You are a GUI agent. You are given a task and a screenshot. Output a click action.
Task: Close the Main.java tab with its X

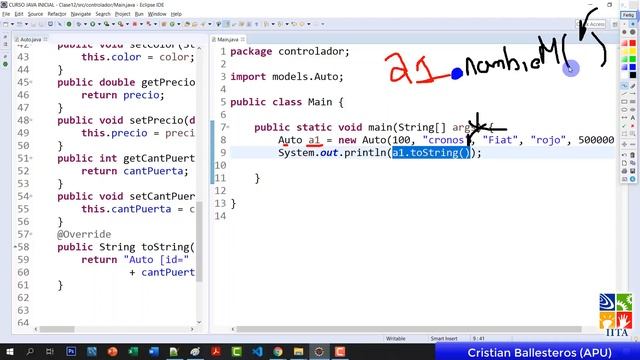point(243,39)
